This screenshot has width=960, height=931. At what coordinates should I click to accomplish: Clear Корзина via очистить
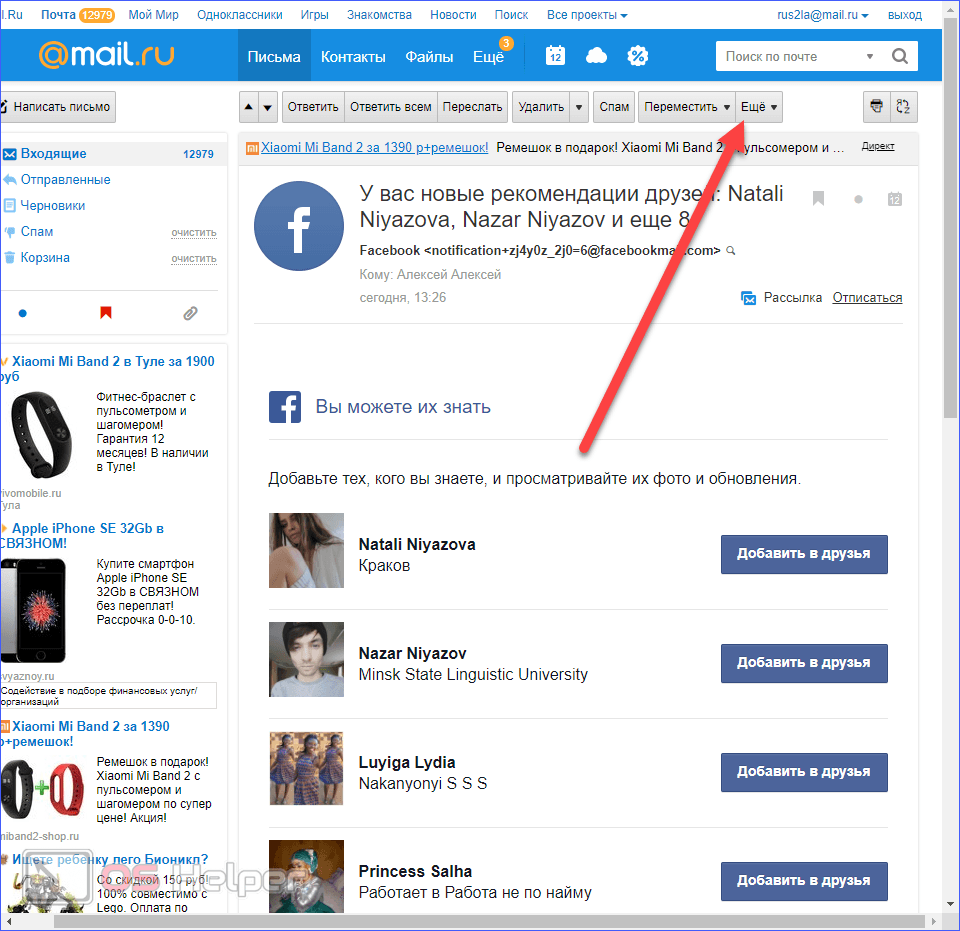click(x=193, y=259)
